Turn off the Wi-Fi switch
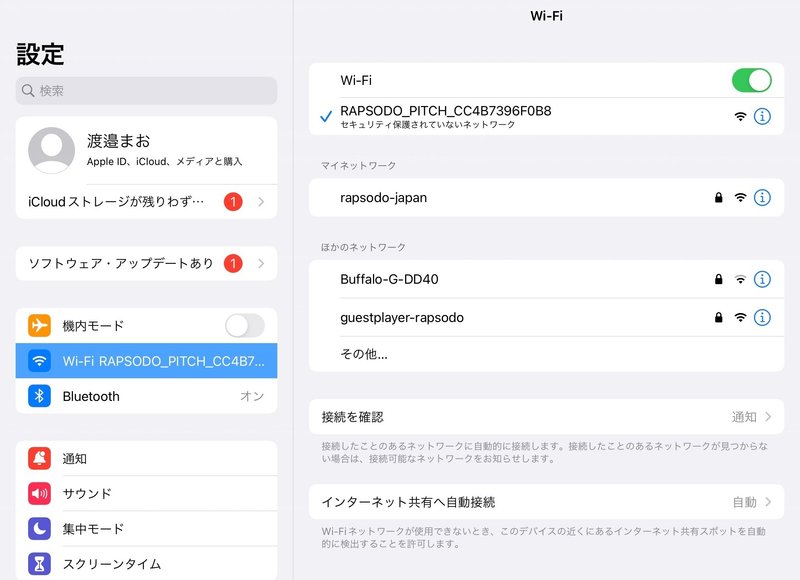Viewport: 800px width, 580px height. [752, 80]
